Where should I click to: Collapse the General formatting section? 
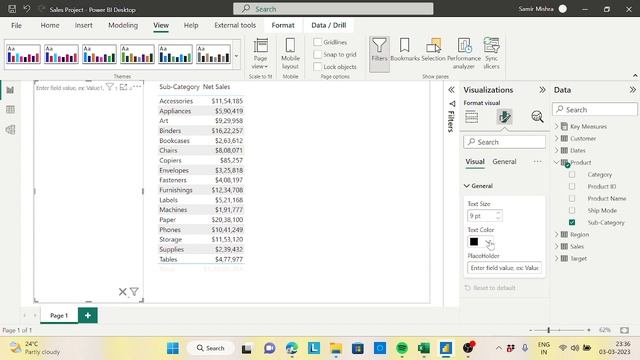click(x=467, y=186)
